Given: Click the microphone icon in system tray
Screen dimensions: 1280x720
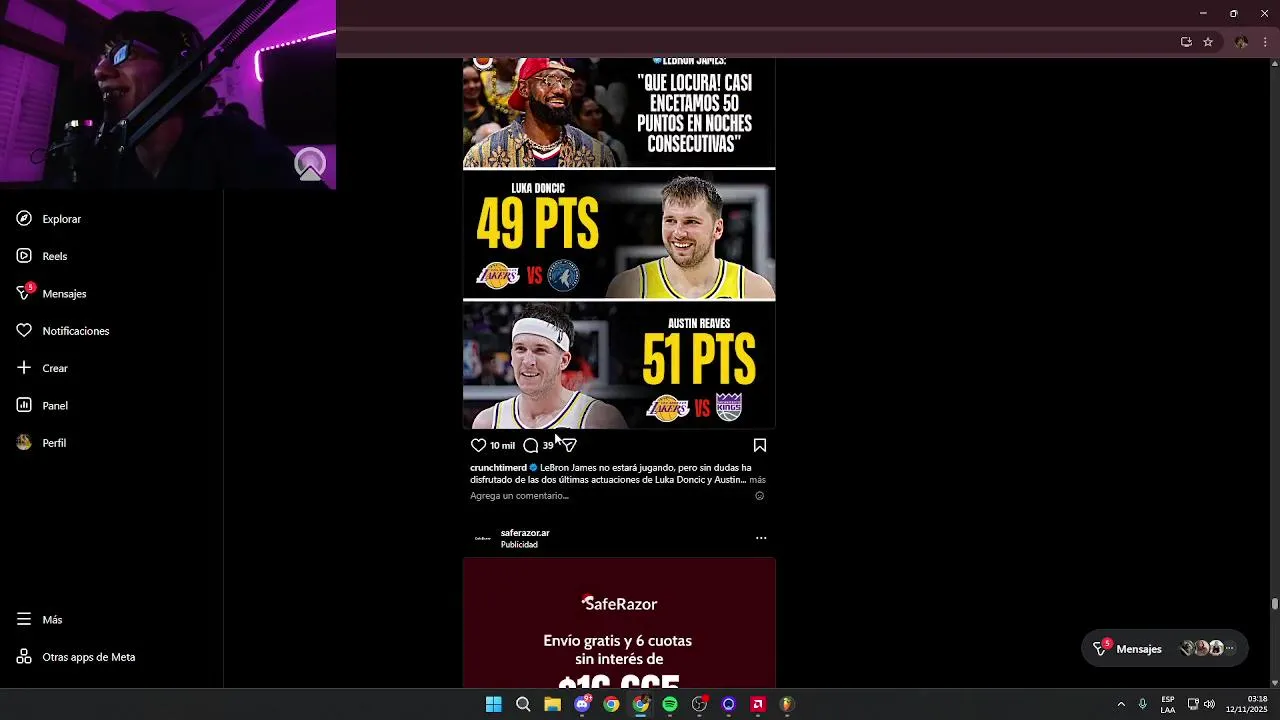Looking at the screenshot, I should (1142, 704).
